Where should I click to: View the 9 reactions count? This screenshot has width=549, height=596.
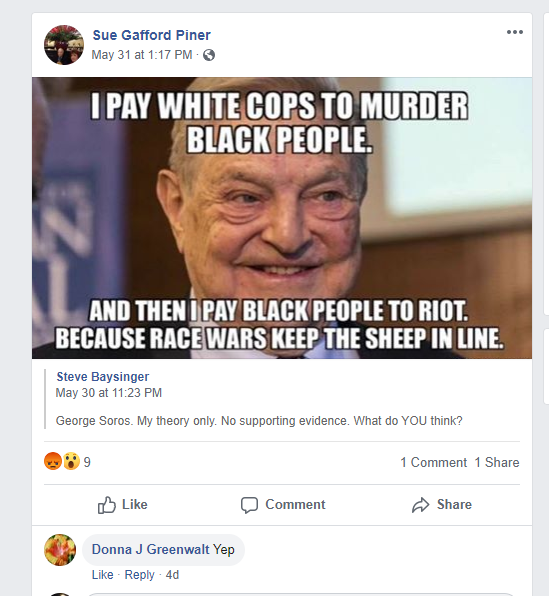(87, 462)
